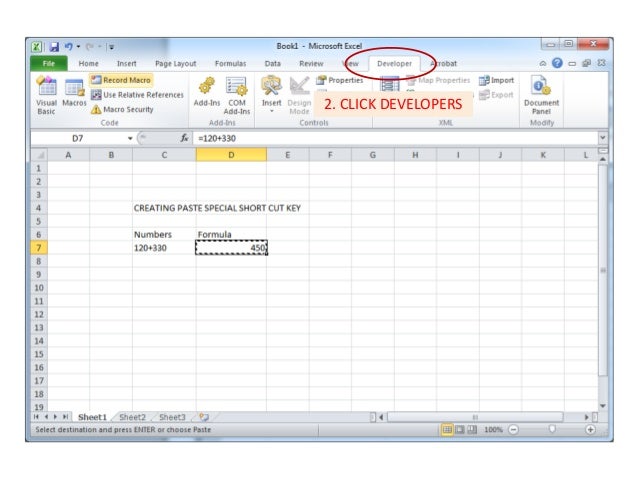The image size is (638, 479).
Task: Click horizontal scrollbar right arrow
Action: [x=586, y=417]
